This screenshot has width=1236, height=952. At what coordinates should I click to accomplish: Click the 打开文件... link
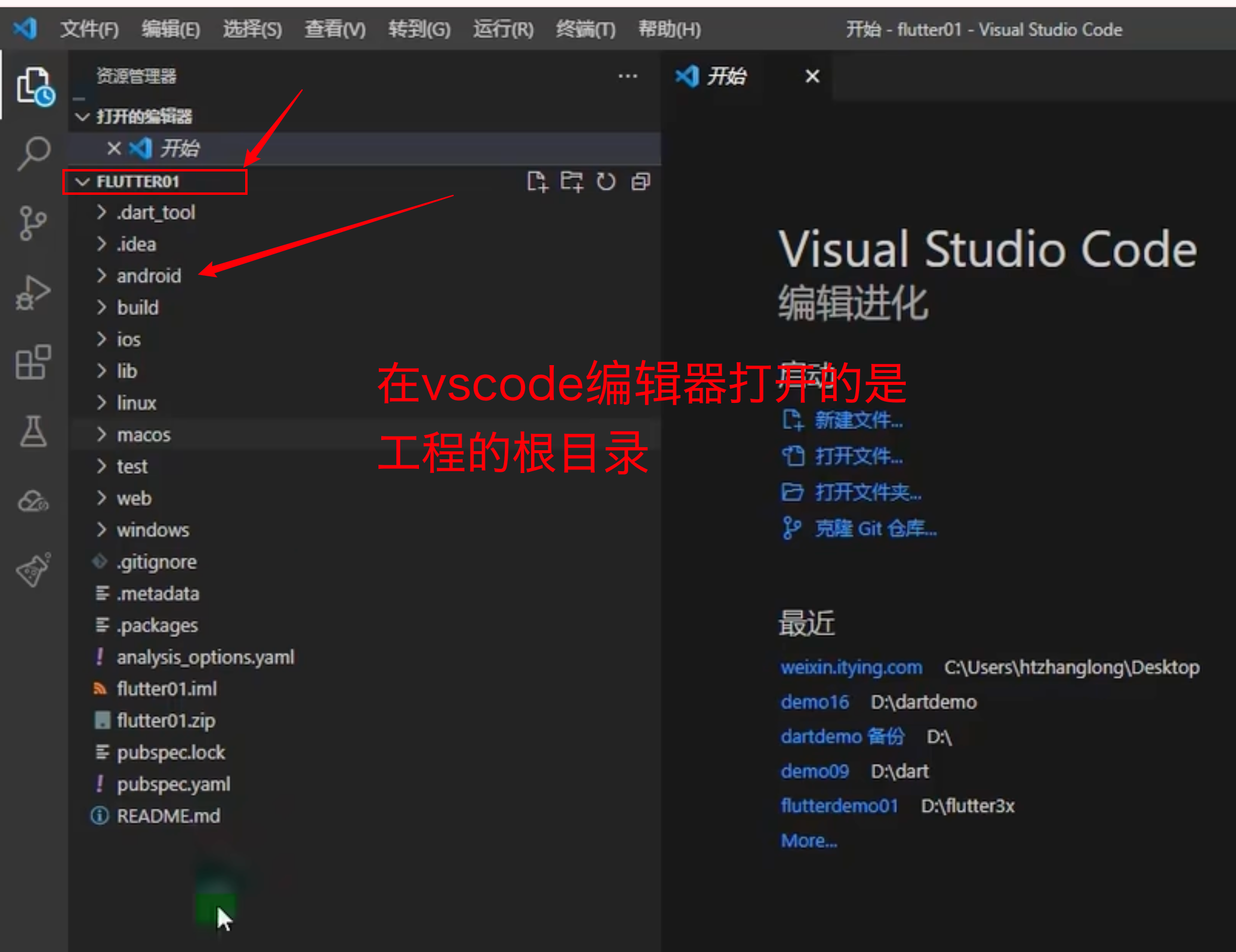[x=858, y=456]
